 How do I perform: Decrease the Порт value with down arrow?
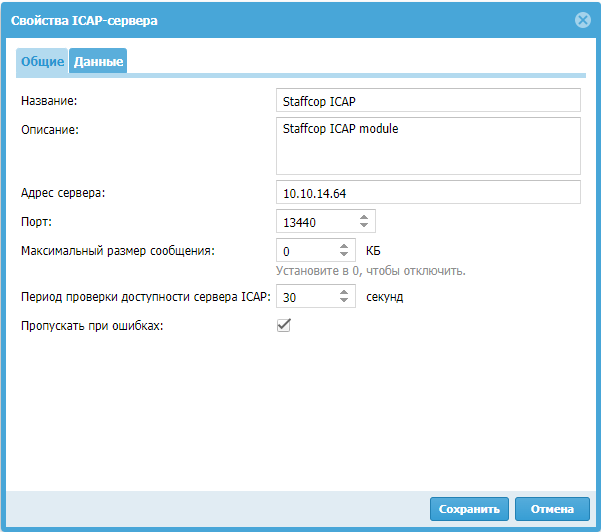point(364,226)
